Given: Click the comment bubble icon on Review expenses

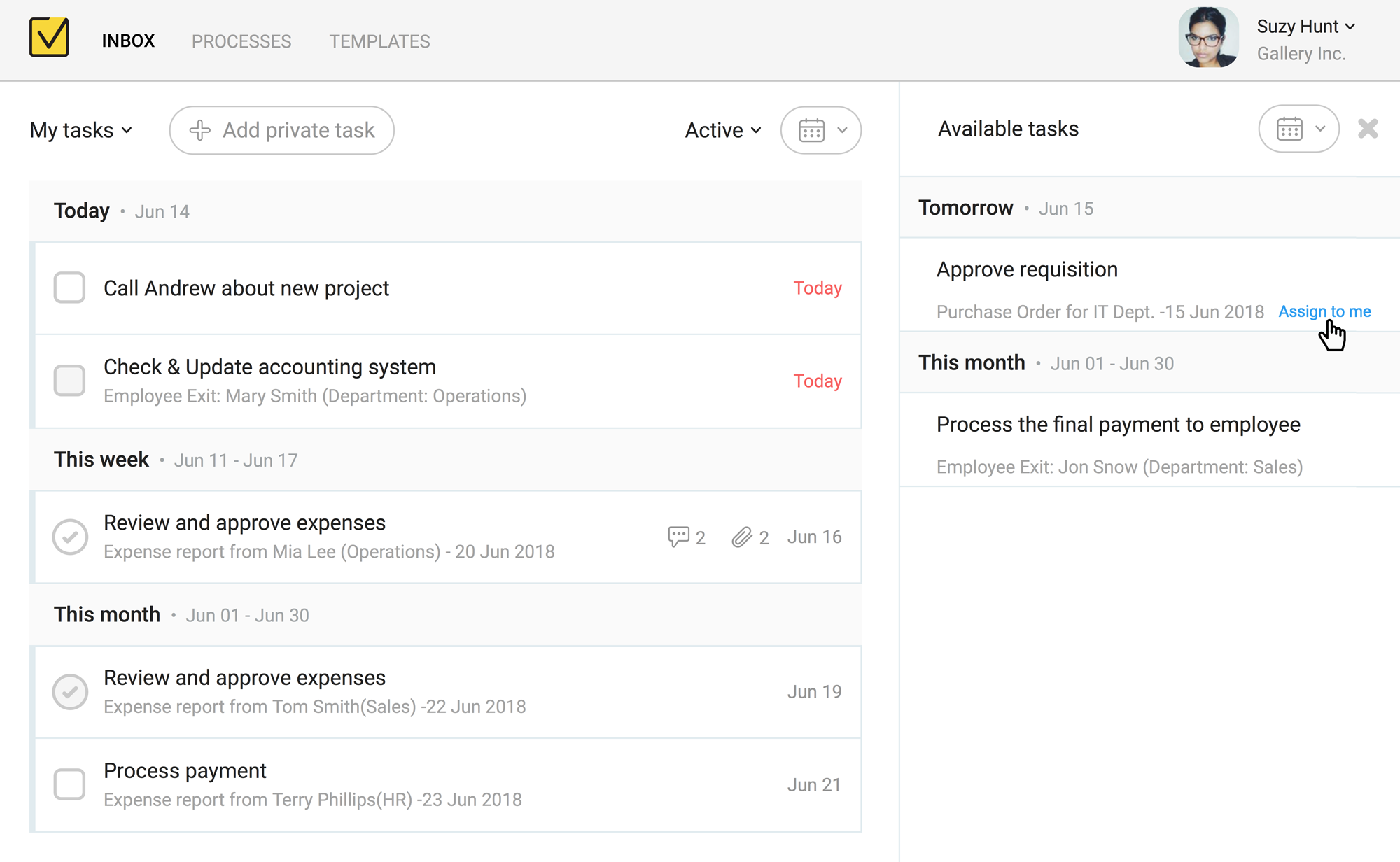Looking at the screenshot, I should click(x=678, y=537).
